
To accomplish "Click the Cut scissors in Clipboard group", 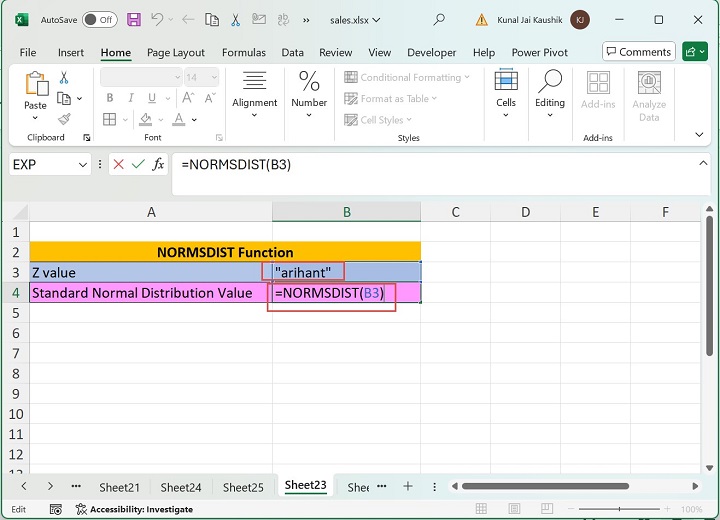I will point(64,78).
